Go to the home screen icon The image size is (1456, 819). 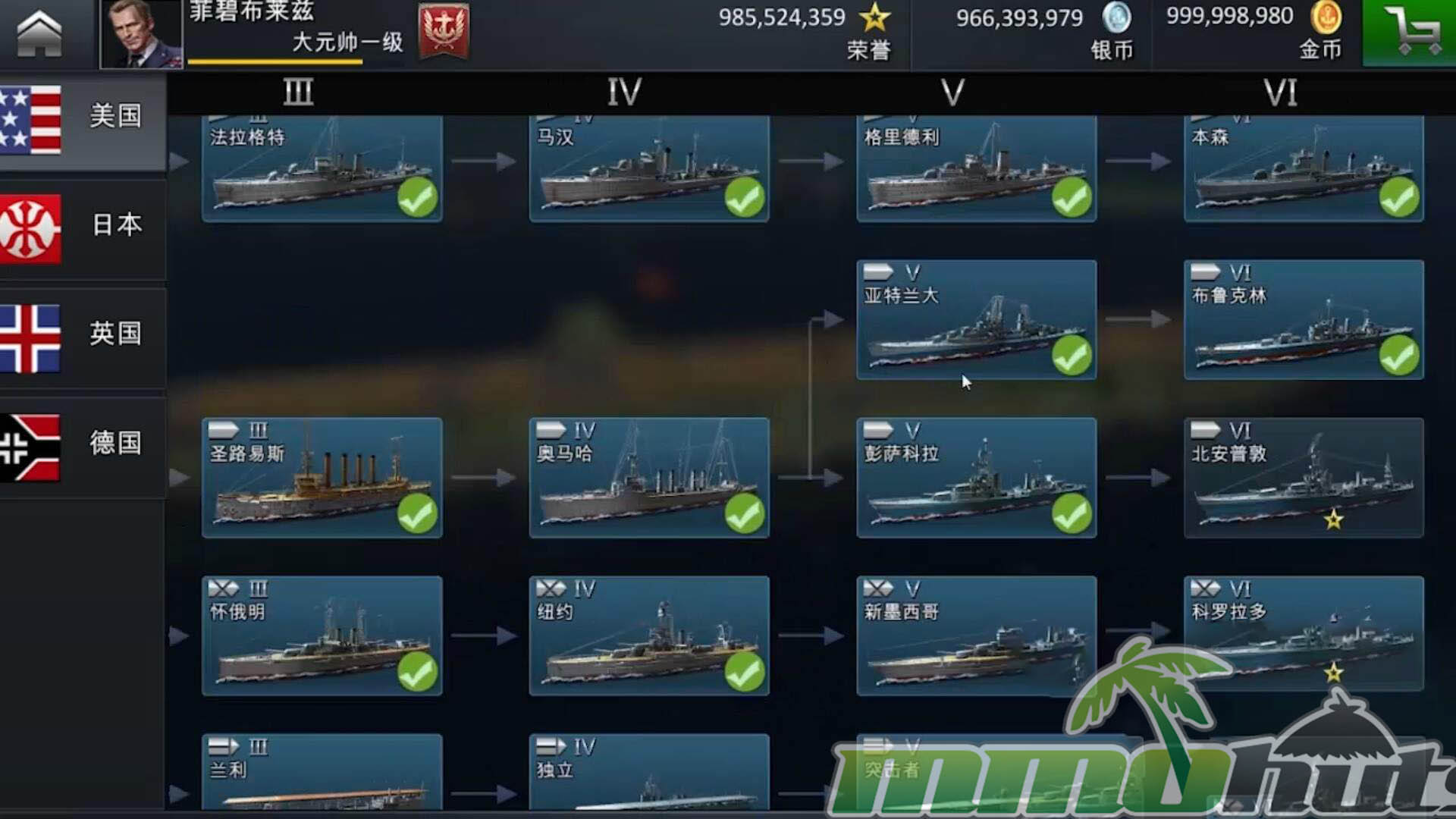39,33
